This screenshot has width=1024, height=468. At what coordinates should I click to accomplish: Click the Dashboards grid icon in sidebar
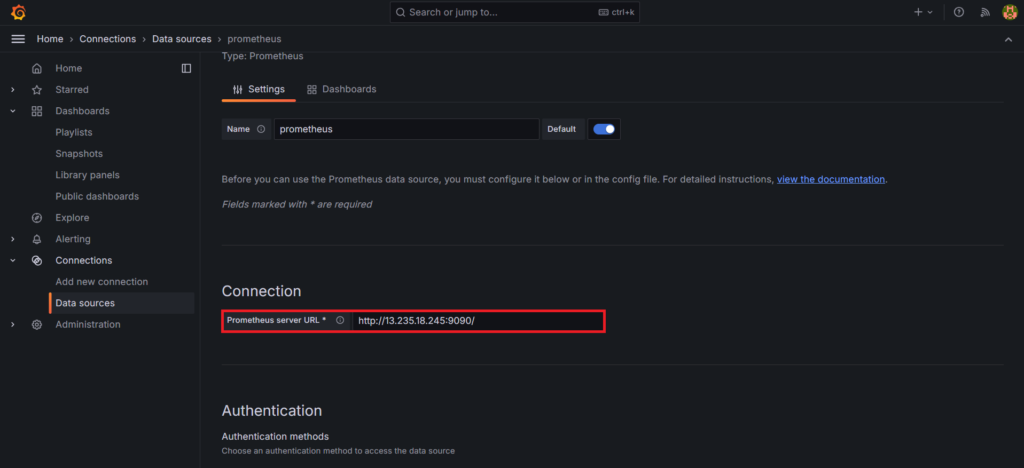coord(37,111)
